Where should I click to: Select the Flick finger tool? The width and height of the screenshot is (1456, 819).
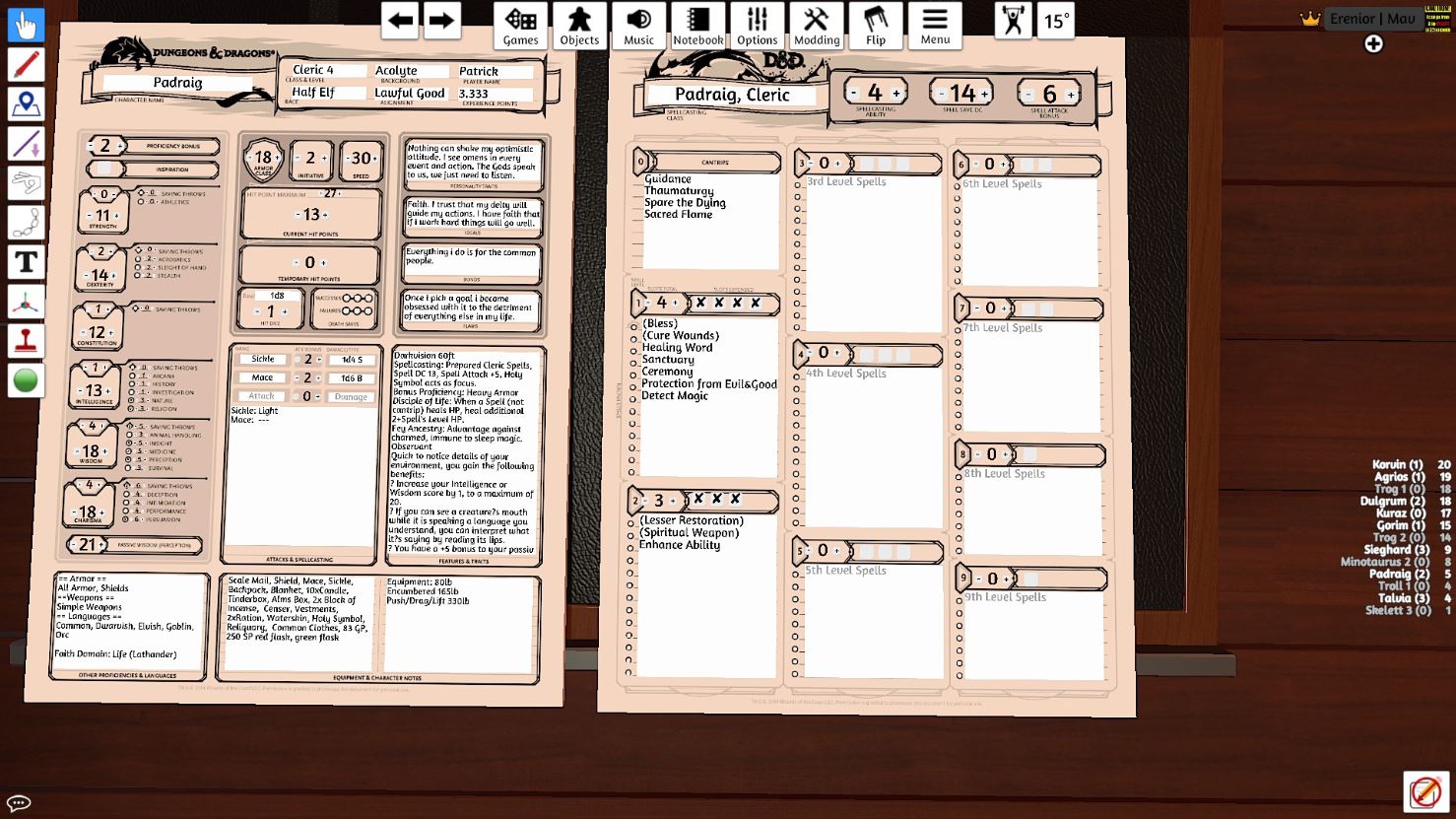(x=27, y=183)
